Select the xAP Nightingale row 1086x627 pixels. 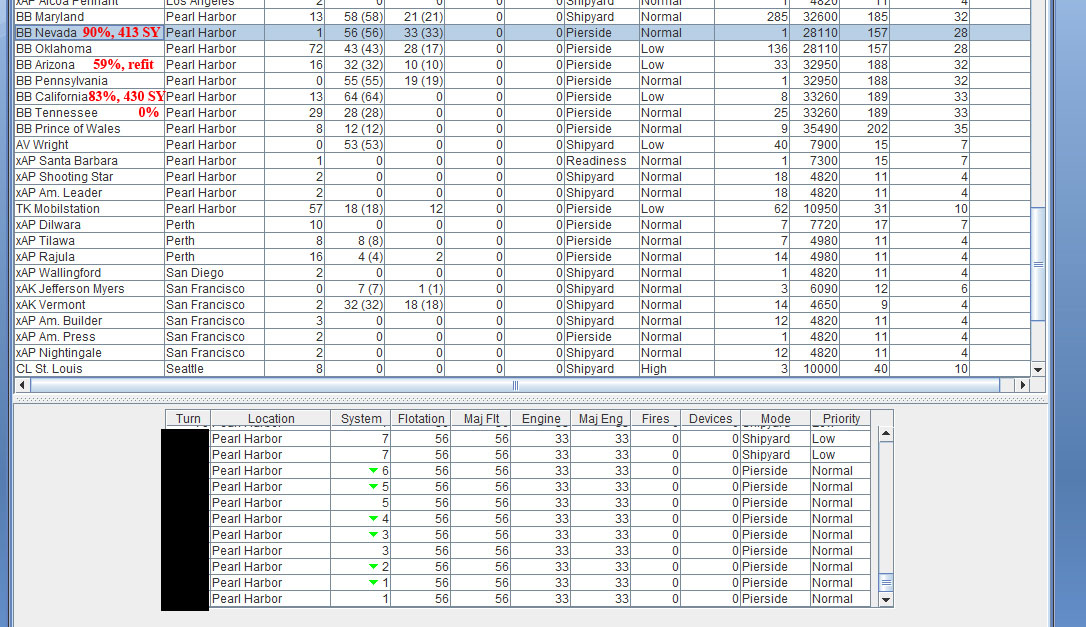tap(522, 353)
